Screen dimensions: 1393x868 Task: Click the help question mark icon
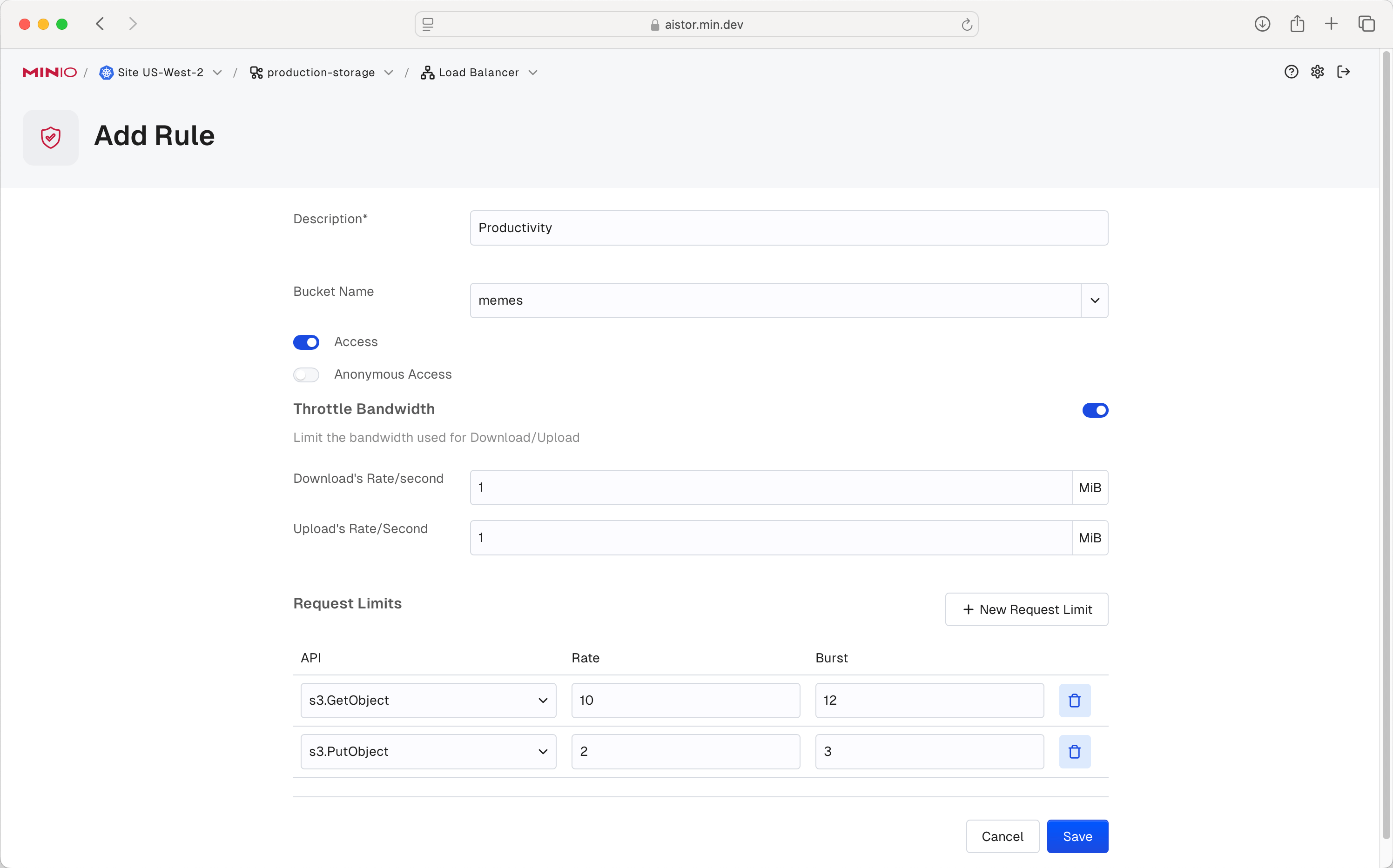point(1291,72)
